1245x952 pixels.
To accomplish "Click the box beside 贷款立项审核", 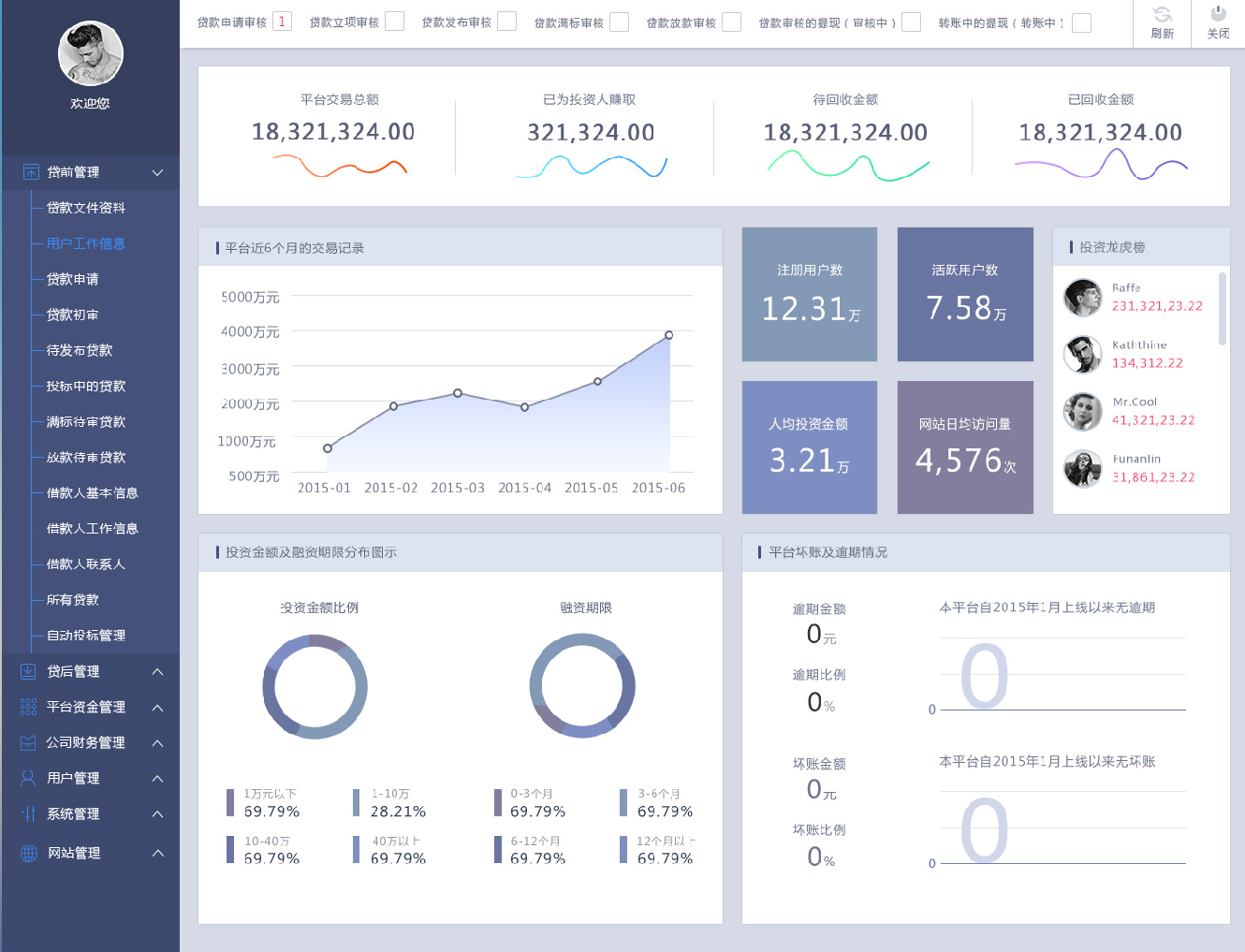I will click(x=394, y=22).
